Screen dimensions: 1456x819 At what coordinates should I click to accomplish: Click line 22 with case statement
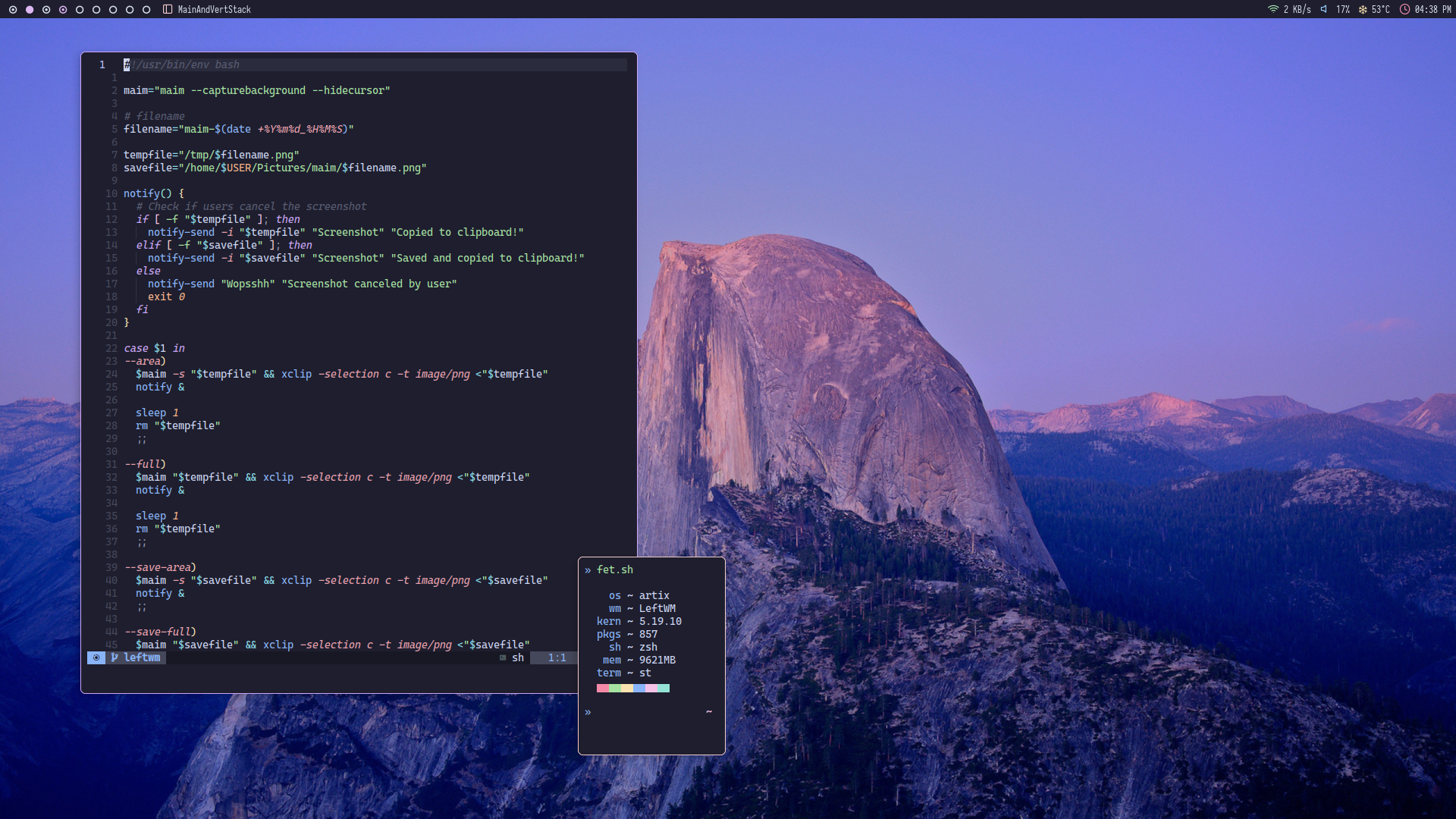(x=155, y=348)
